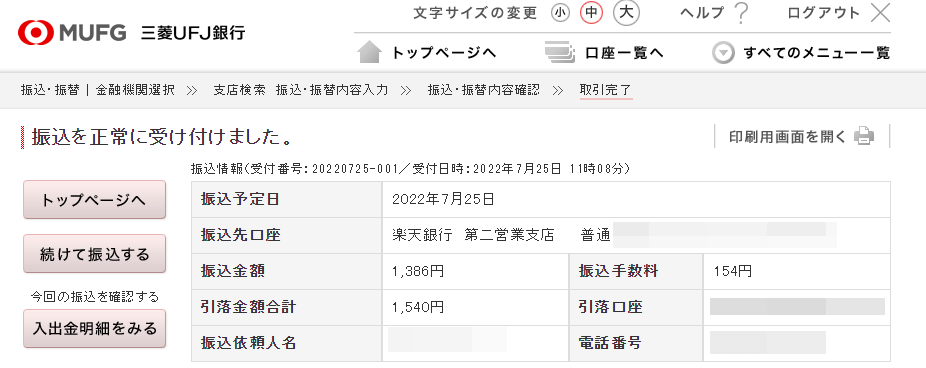Click the 電話番号 label cell

[636, 343]
